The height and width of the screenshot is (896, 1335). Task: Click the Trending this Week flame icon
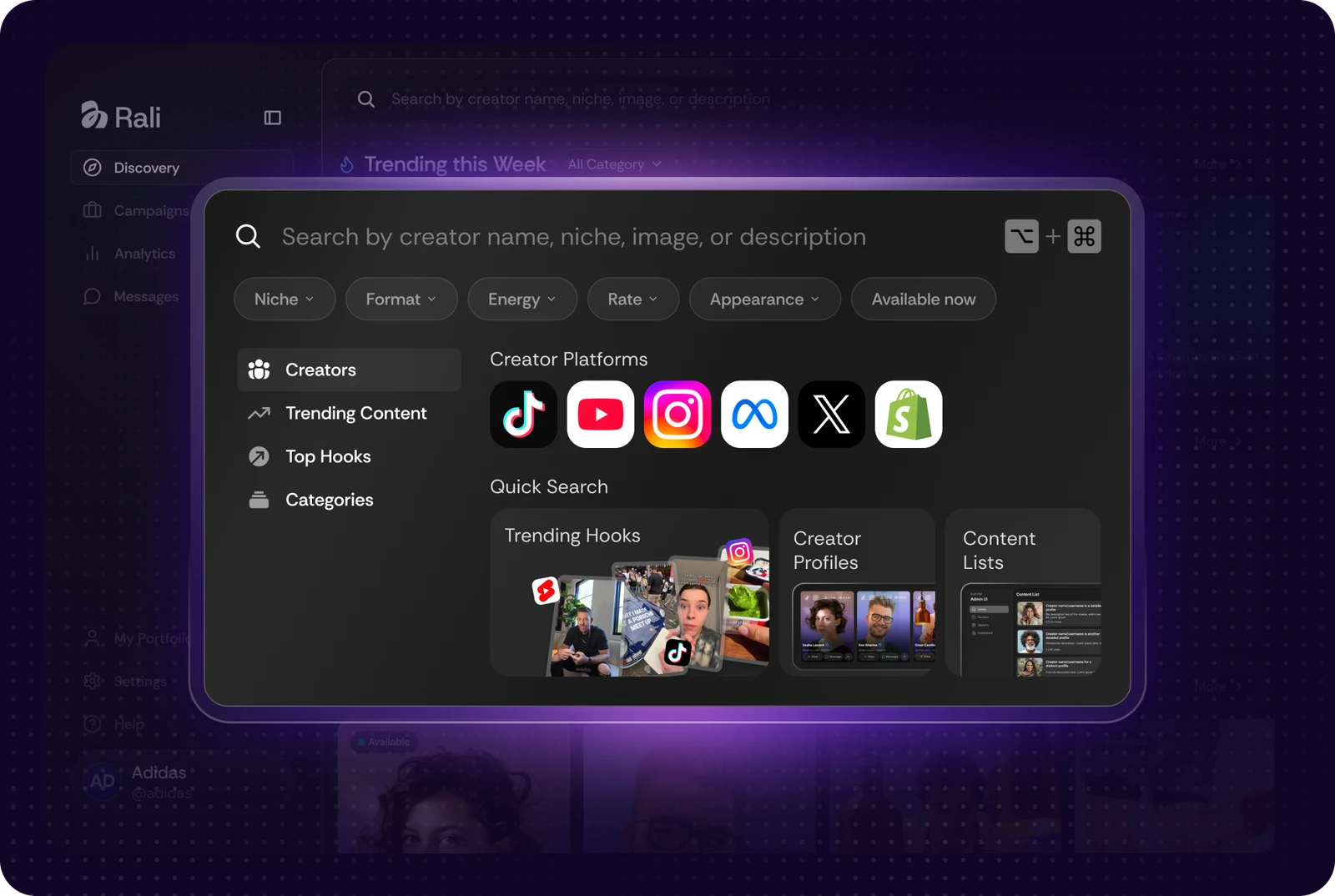tap(347, 164)
